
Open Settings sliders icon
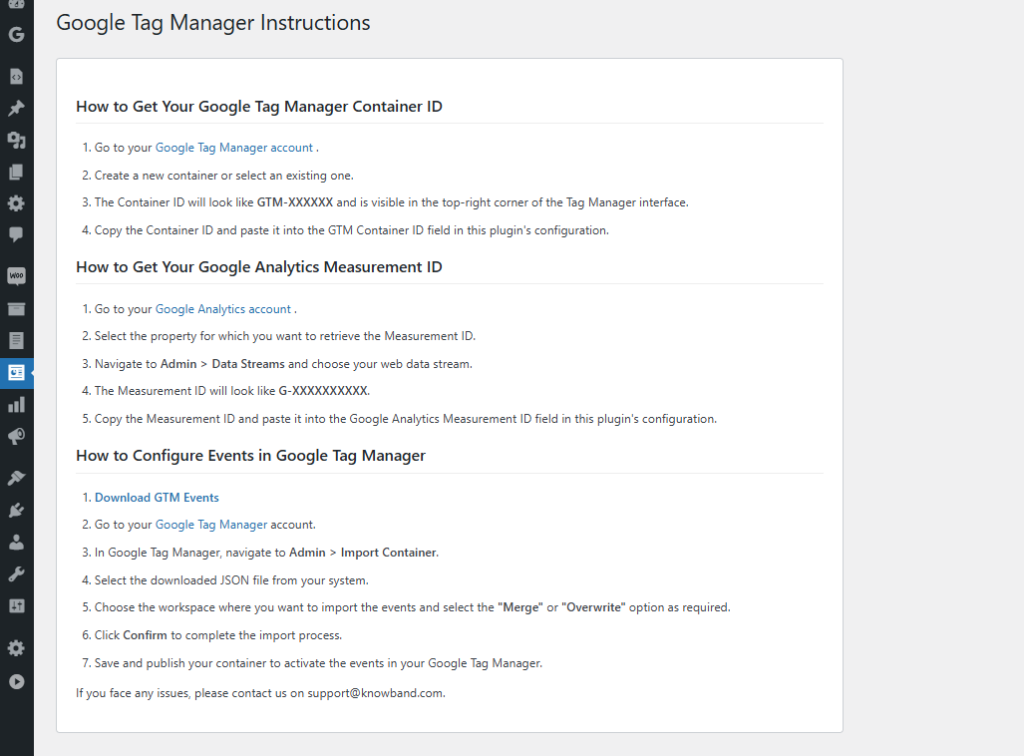pos(16,606)
